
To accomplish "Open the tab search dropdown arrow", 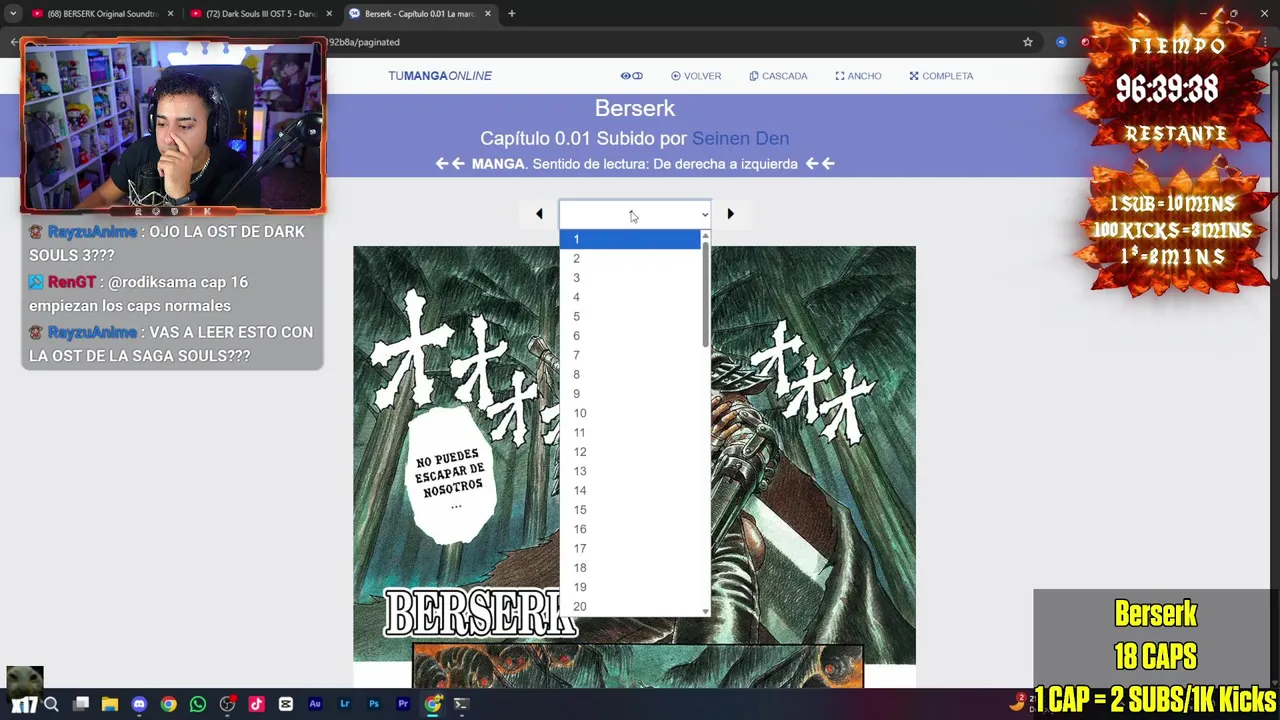I will [x=12, y=14].
